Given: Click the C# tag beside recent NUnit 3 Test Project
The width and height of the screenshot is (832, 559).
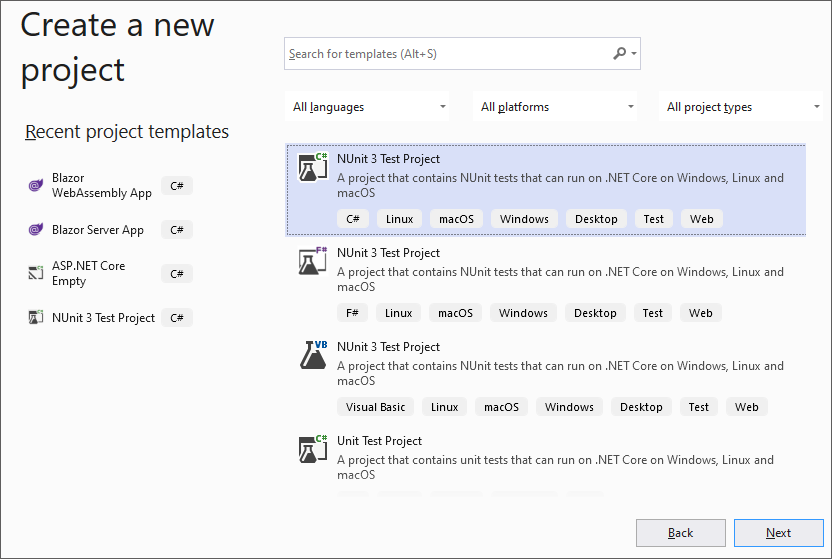Looking at the screenshot, I should pyautogui.click(x=177, y=318).
